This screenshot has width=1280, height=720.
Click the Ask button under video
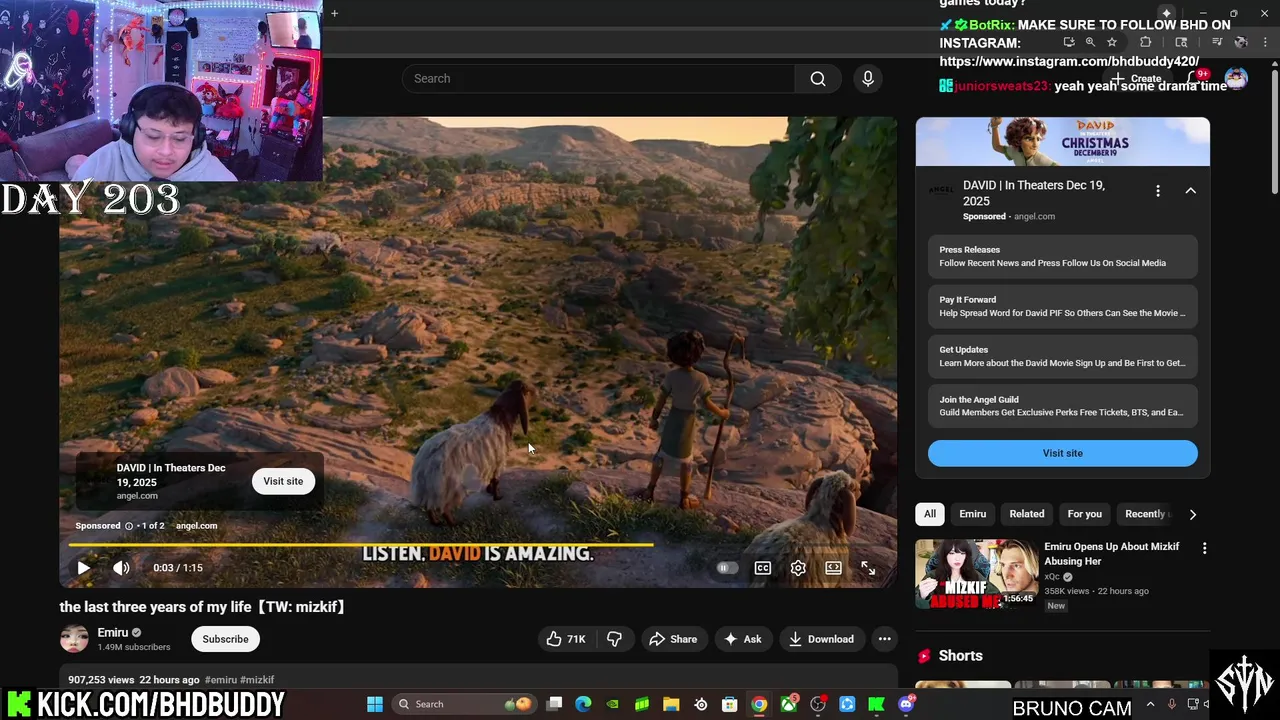pyautogui.click(x=742, y=639)
